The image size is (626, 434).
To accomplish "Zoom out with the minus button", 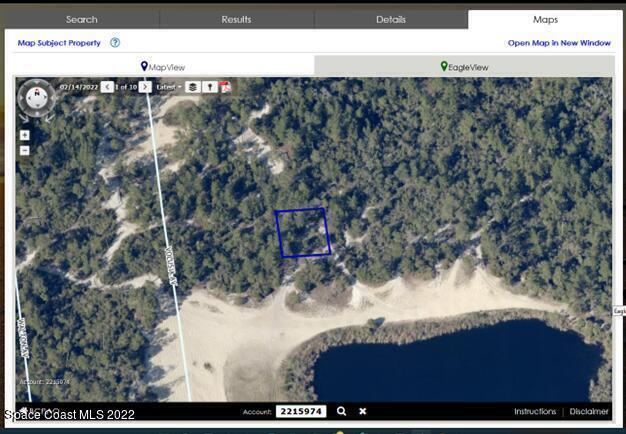I will pos(25,151).
